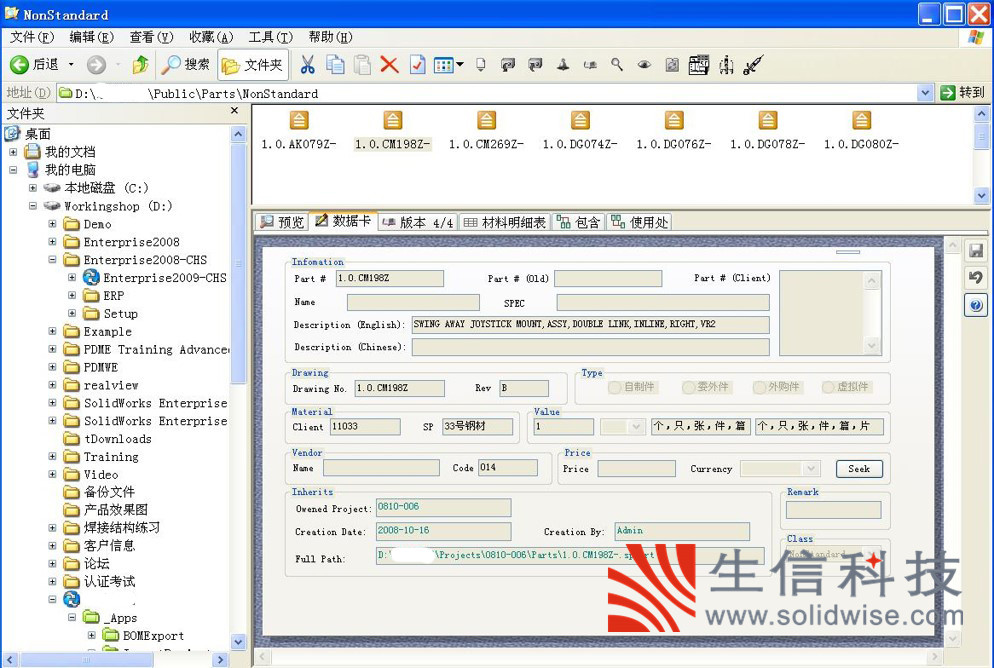Switch to the 包含 tab

578,222
